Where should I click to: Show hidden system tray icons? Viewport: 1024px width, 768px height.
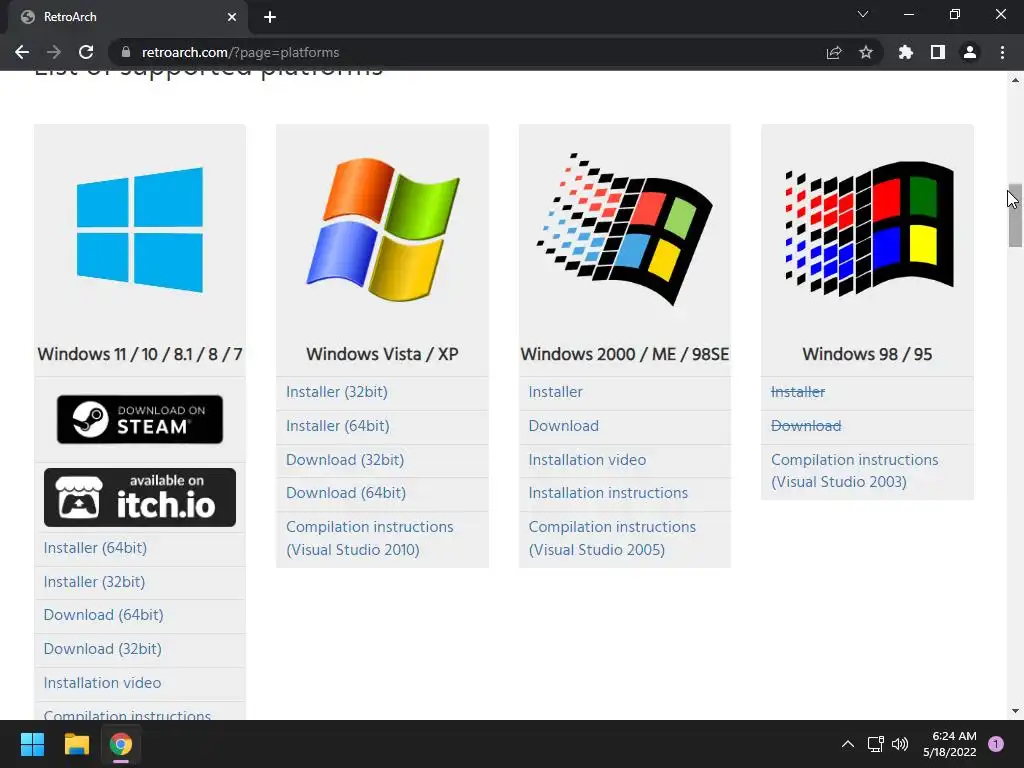tap(848, 744)
